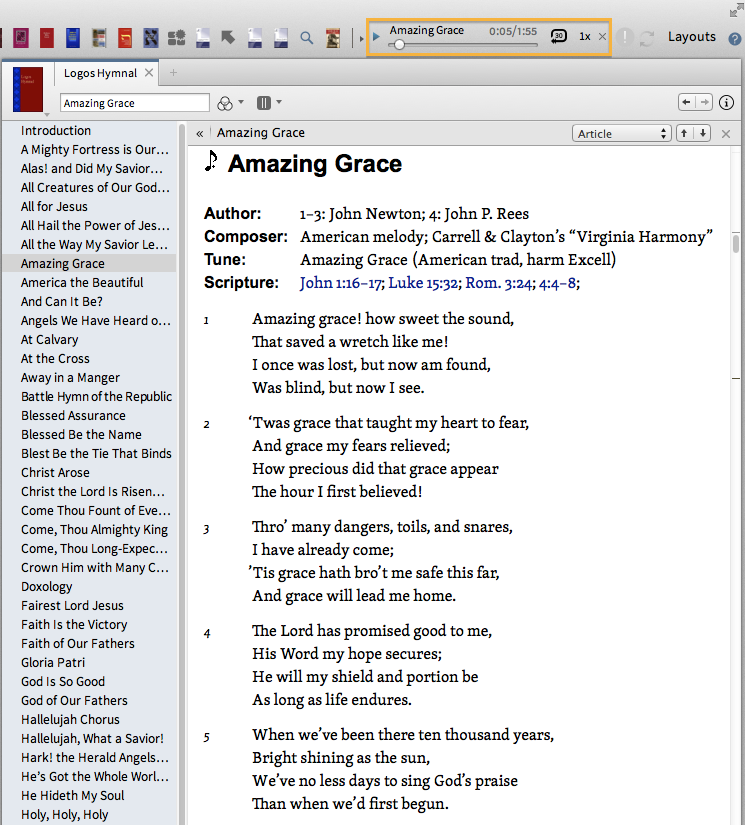
Task: Click the audio progress slider handle
Action: tap(399, 45)
